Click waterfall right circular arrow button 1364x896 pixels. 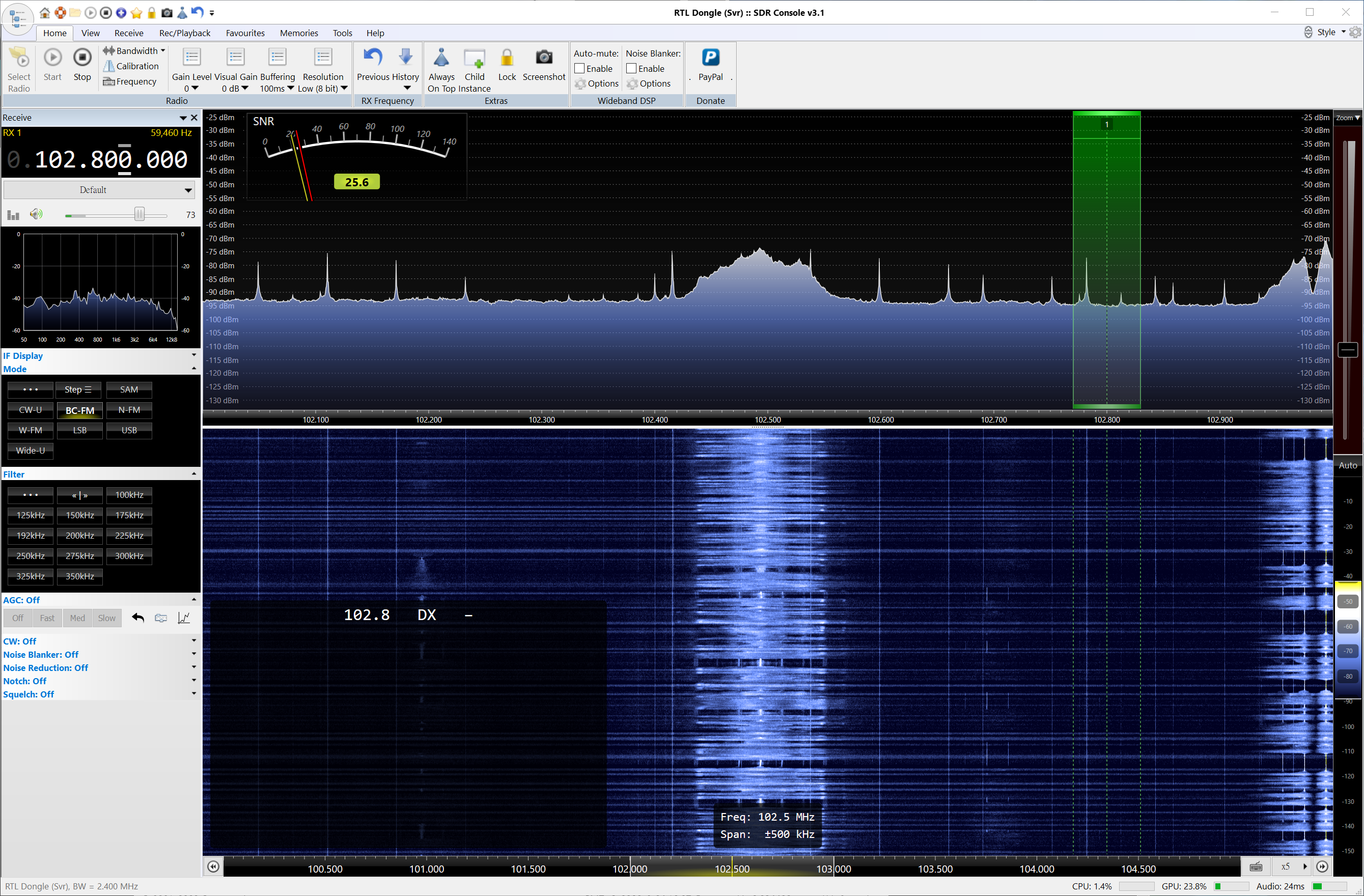point(1322,866)
